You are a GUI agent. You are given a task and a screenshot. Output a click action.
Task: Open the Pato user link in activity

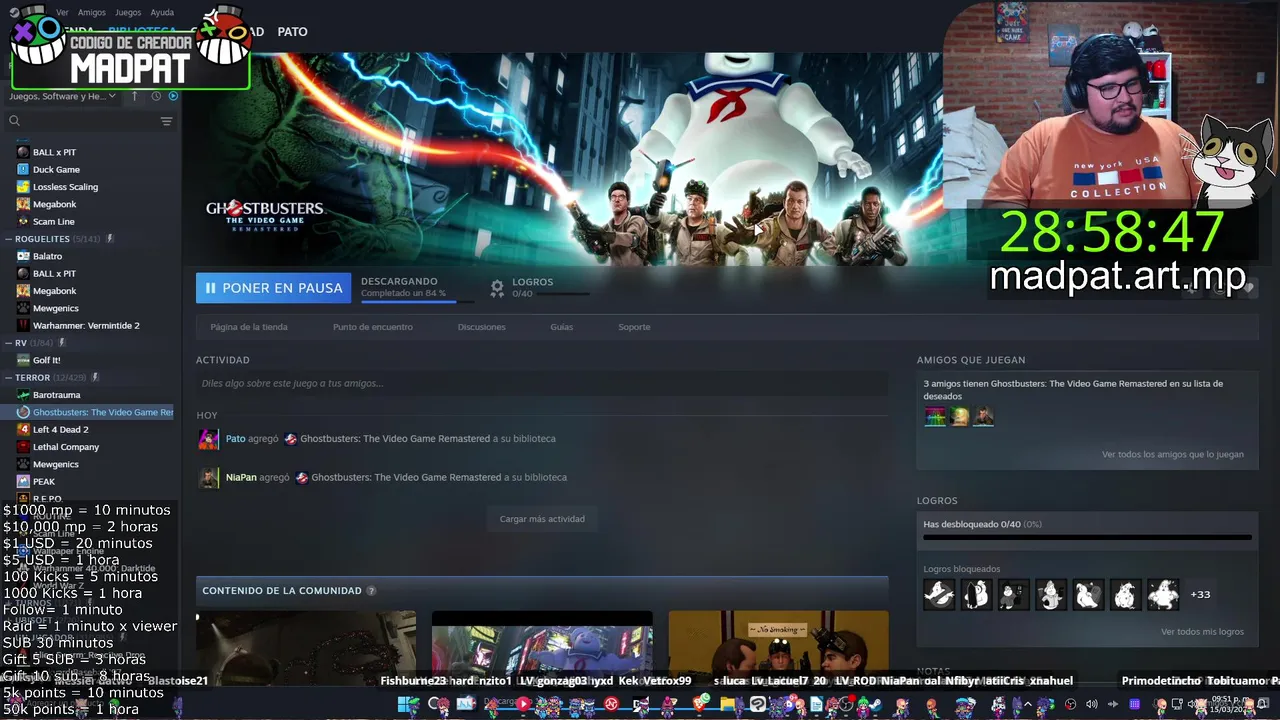235,439
